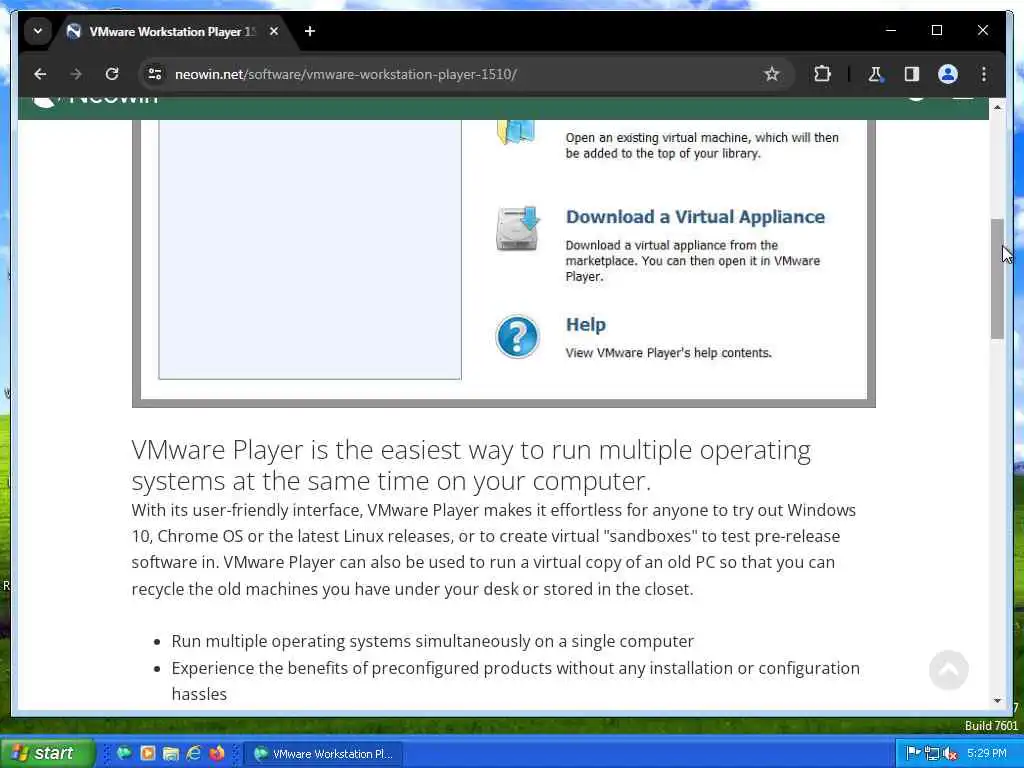Image resolution: width=1024 pixels, height=768 pixels.
Task: Open the Chrome extensions puzzle icon
Action: click(x=822, y=74)
